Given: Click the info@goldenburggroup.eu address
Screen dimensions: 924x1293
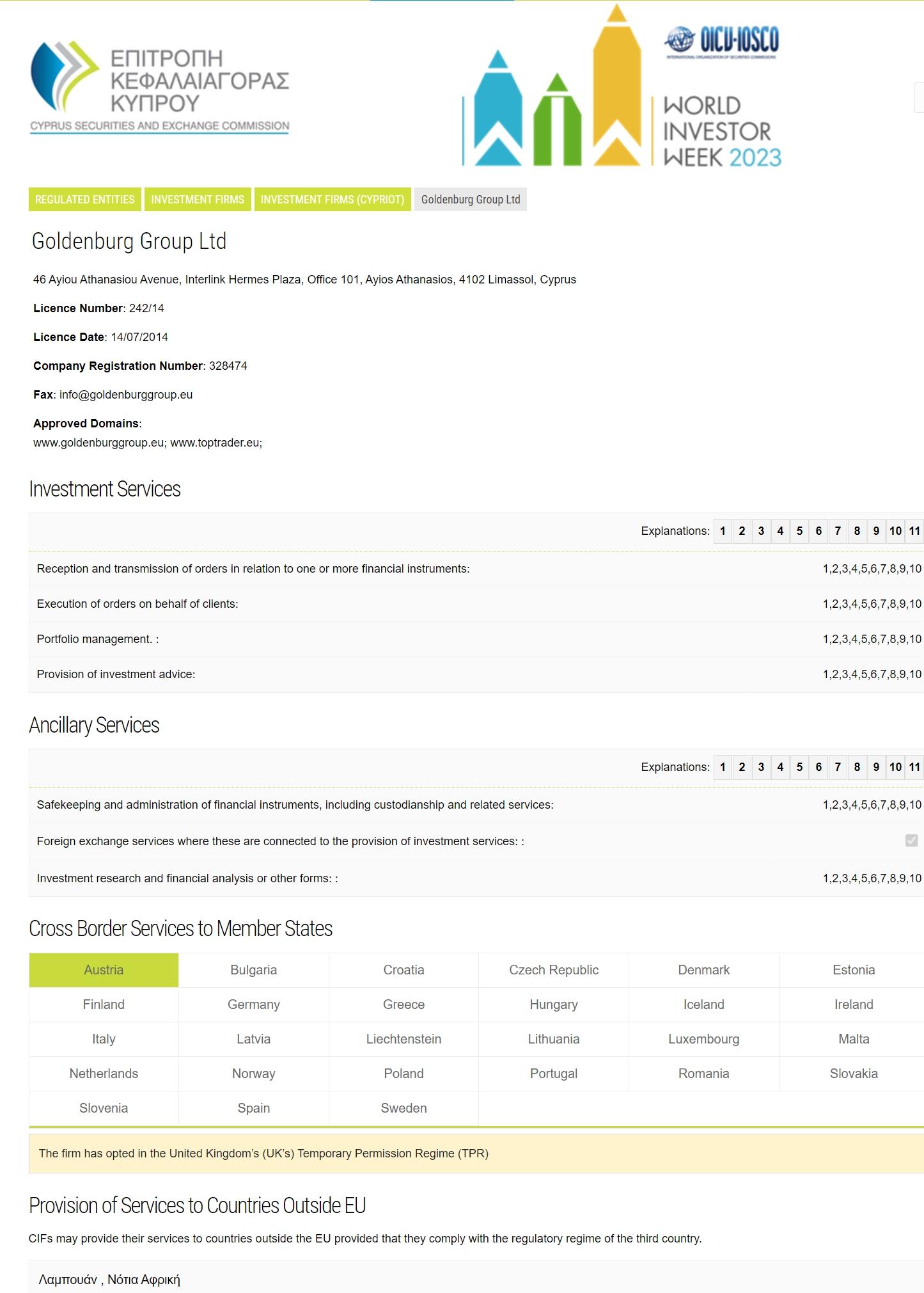Looking at the screenshot, I should (126, 395).
